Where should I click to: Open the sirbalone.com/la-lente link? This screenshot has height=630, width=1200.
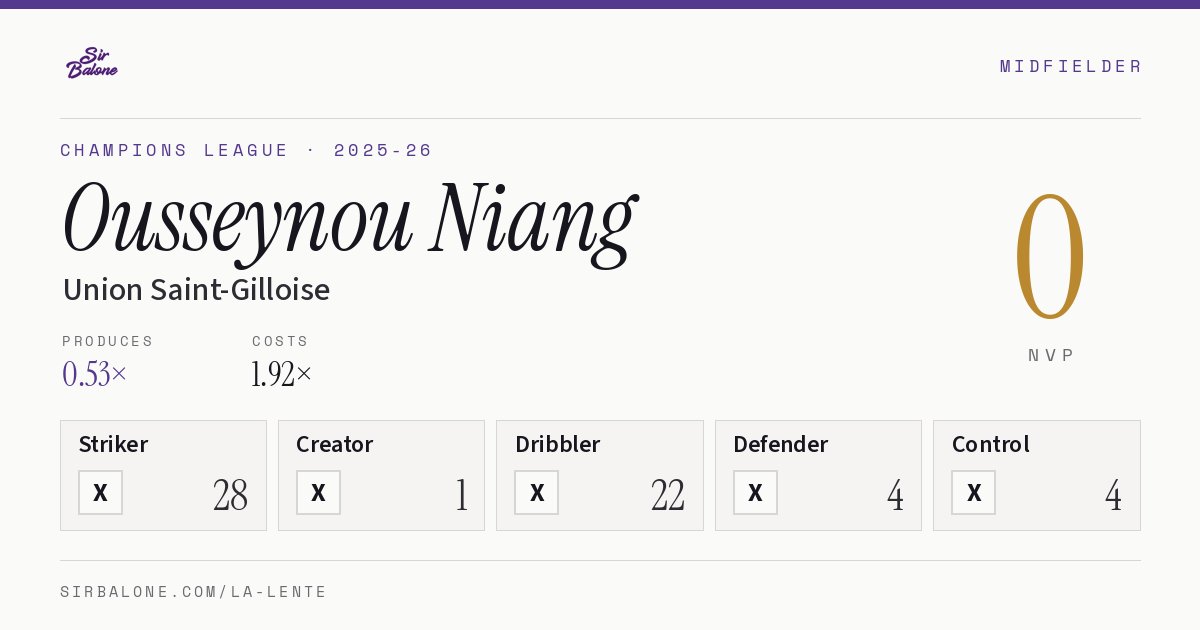point(194,592)
